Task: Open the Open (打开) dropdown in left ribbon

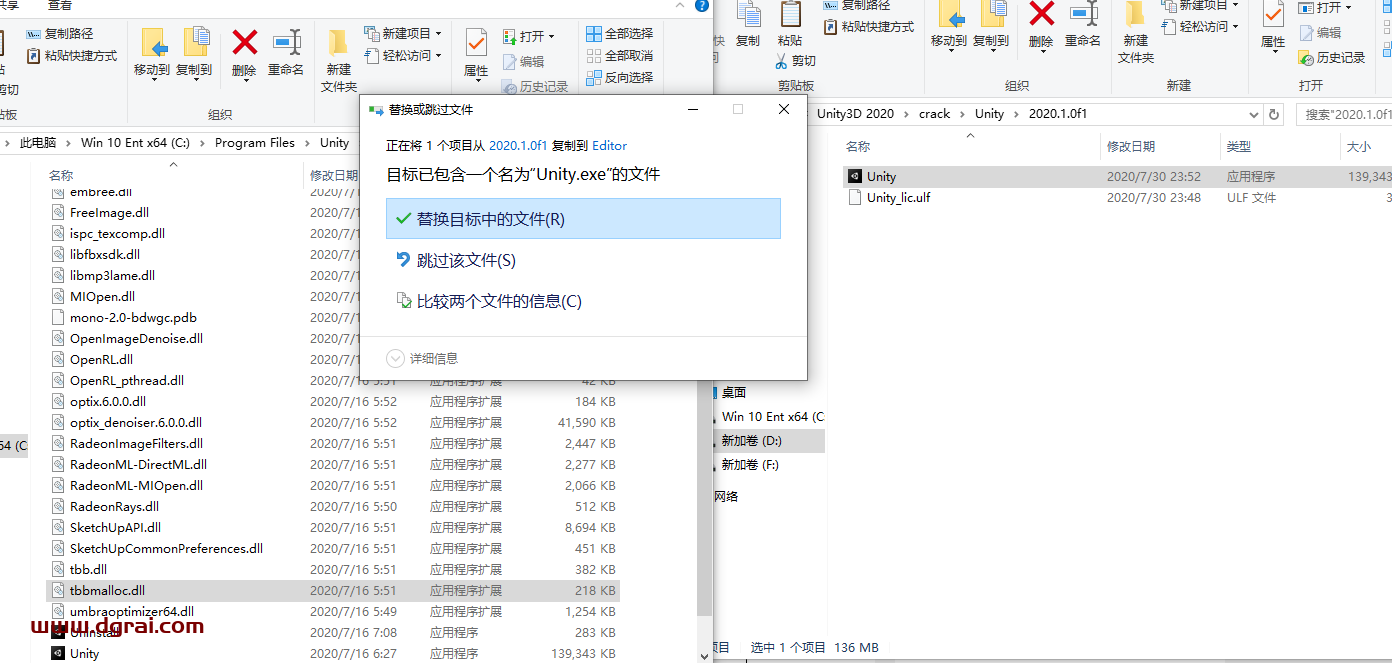Action: (x=529, y=36)
